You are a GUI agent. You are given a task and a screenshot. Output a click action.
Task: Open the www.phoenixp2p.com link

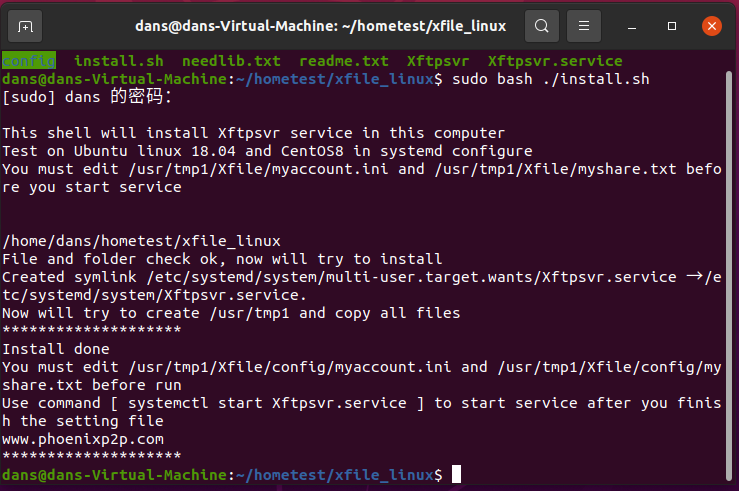[x=83, y=439]
